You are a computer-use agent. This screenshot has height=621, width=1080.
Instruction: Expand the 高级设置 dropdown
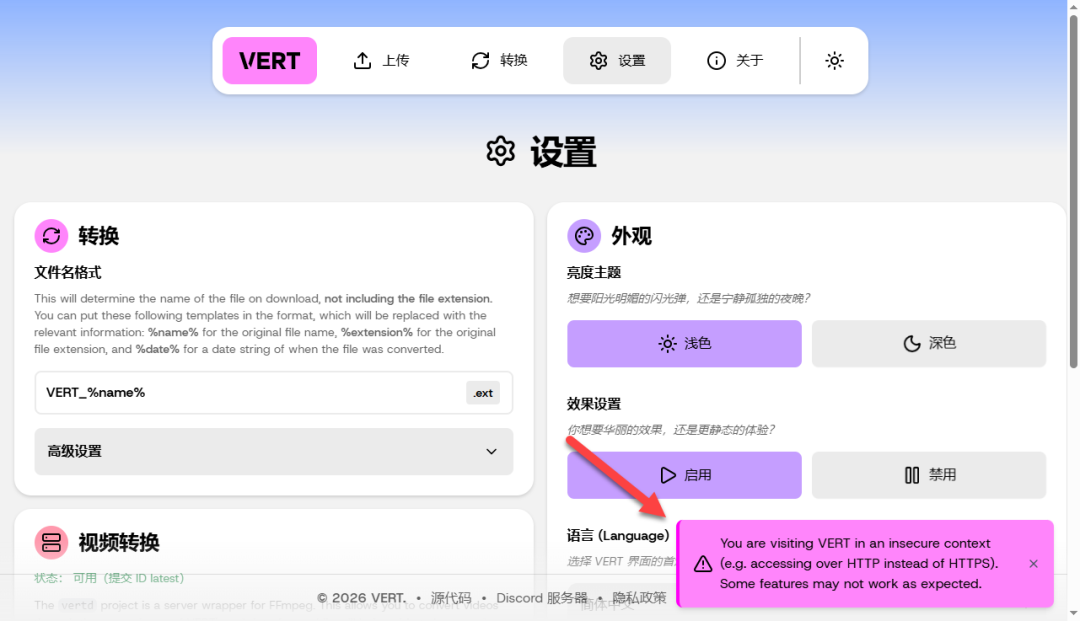pos(273,452)
